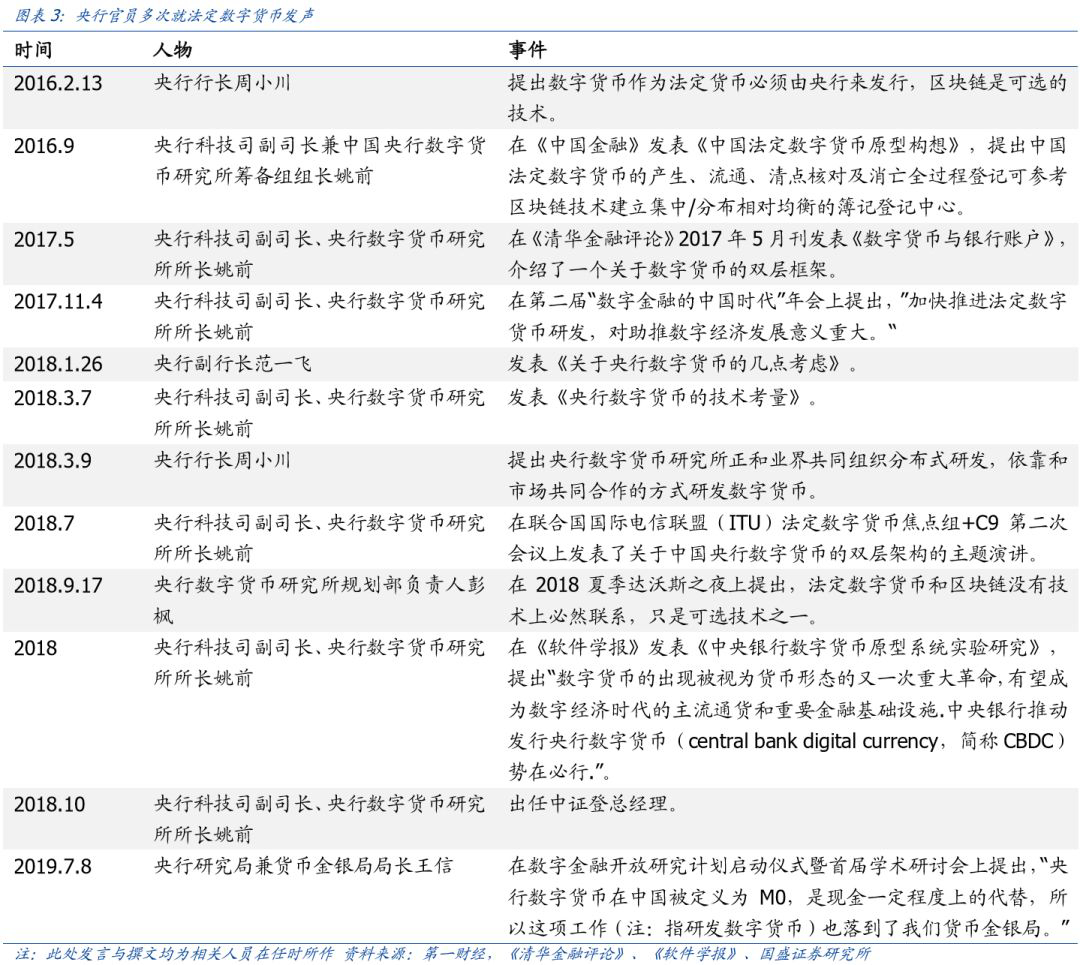
Task: Click the 2018.3.7 date entry
Action: pyautogui.click(x=52, y=398)
